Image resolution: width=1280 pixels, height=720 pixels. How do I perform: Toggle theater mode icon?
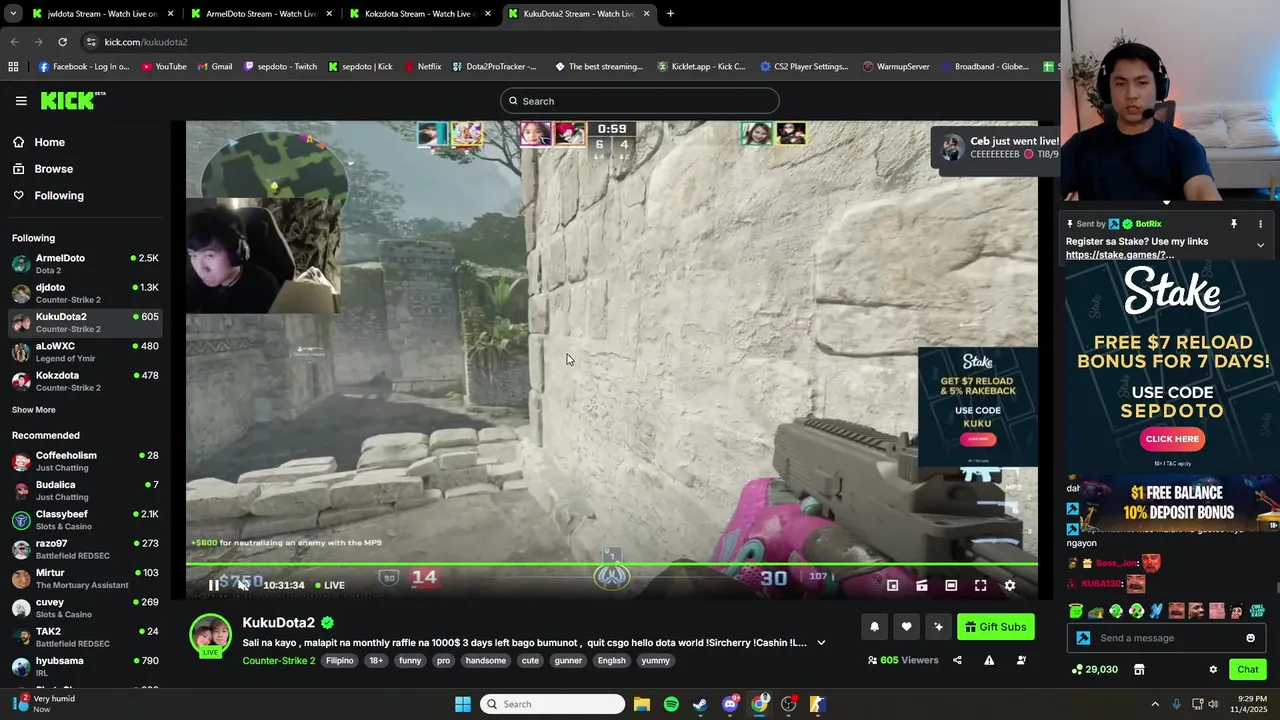[951, 585]
